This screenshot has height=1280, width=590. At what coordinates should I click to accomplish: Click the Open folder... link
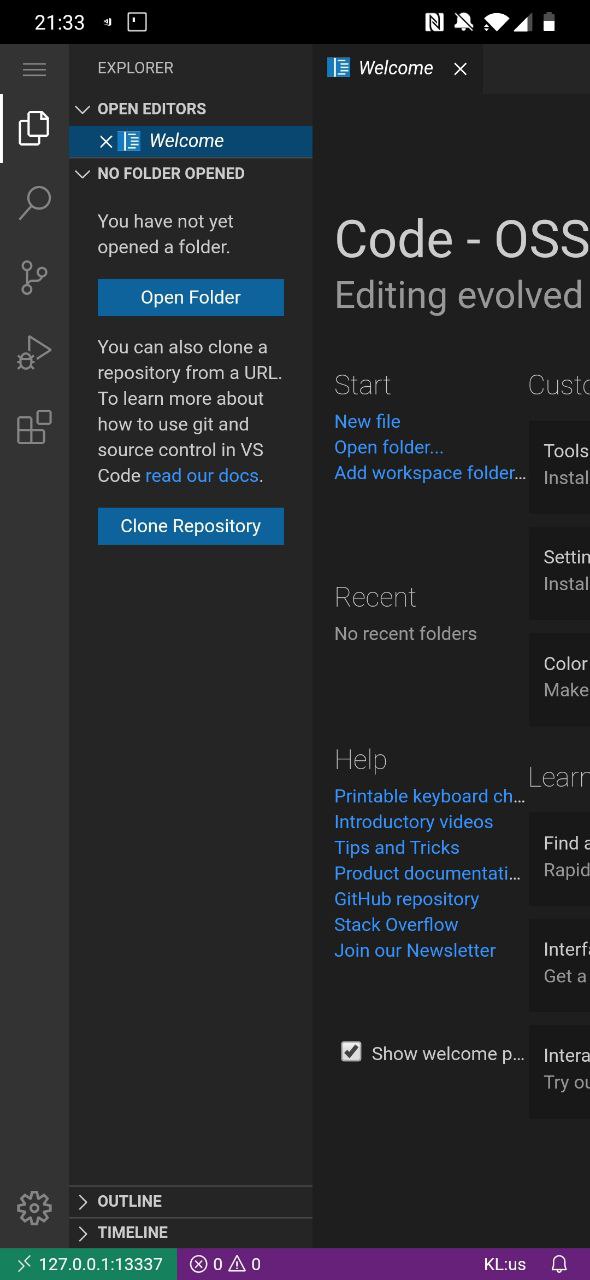(x=389, y=447)
